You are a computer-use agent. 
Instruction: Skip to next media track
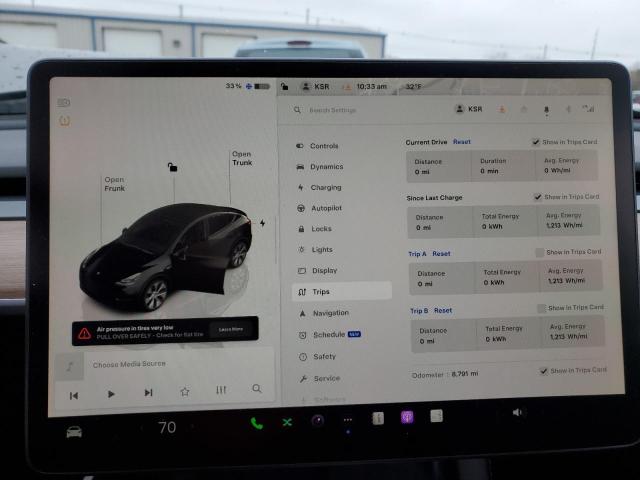[x=148, y=393]
